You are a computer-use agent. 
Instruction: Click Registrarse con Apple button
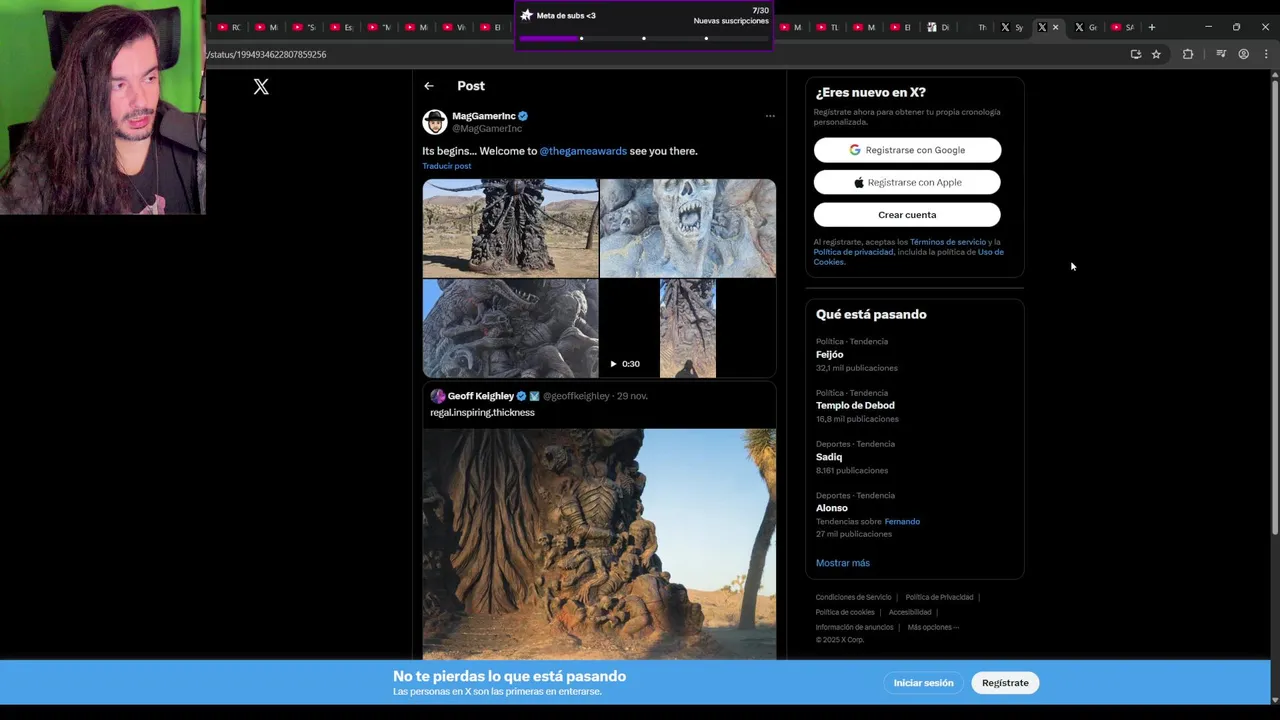tap(907, 182)
